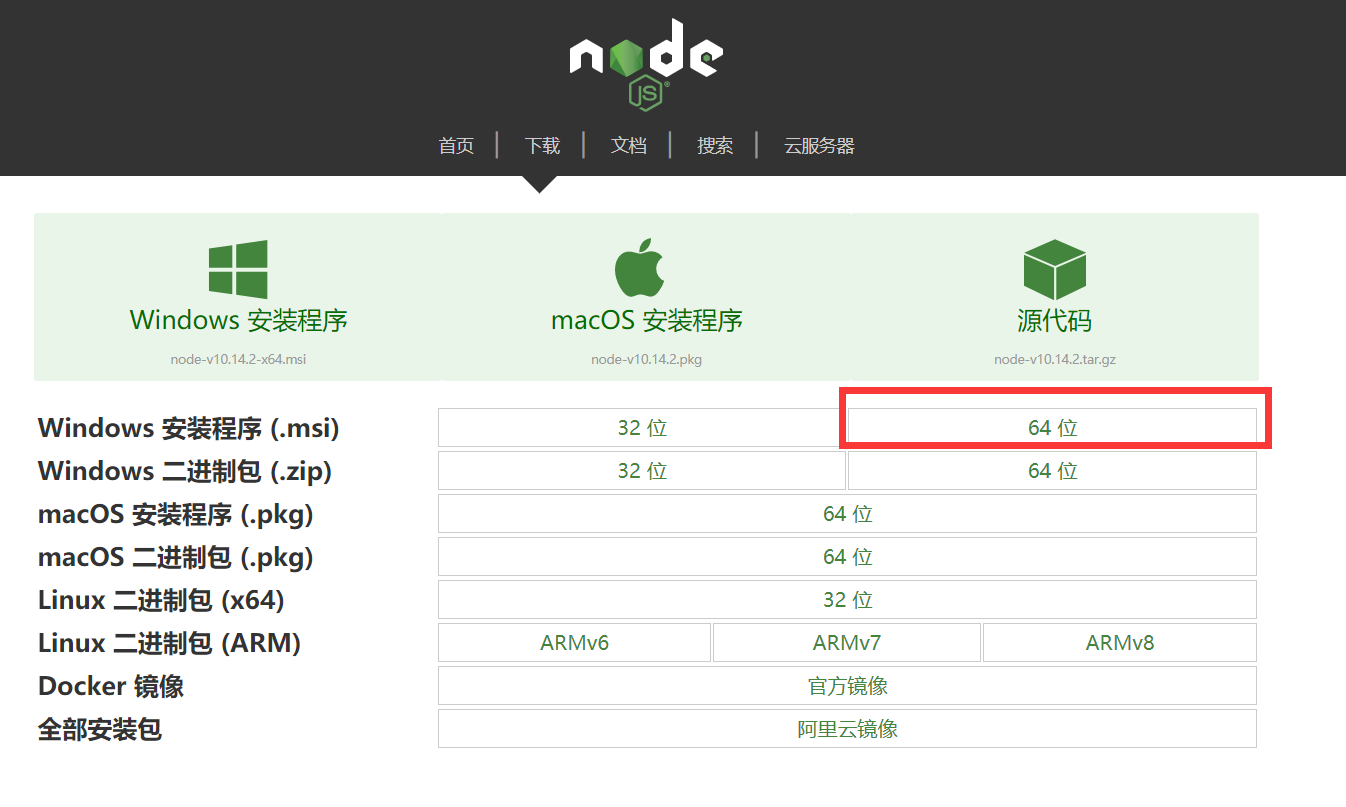Viewport: 1346px width, 807px height.
Task: Click the Windows 二进制包 (.zip) row label
Action: 185,471
